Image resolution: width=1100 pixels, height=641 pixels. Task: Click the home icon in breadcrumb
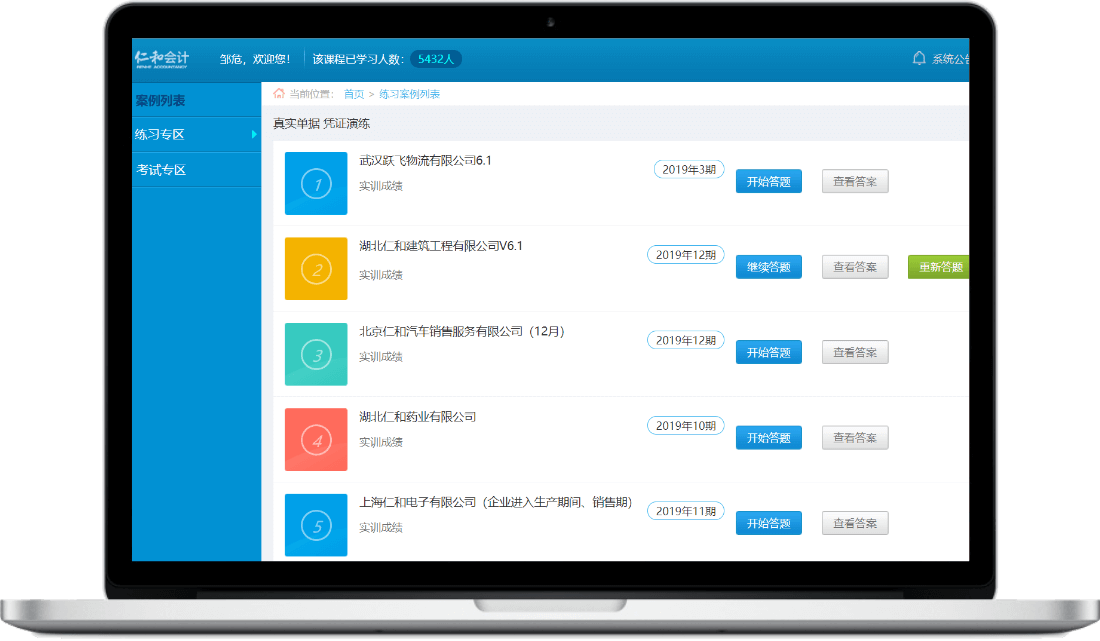[x=279, y=93]
